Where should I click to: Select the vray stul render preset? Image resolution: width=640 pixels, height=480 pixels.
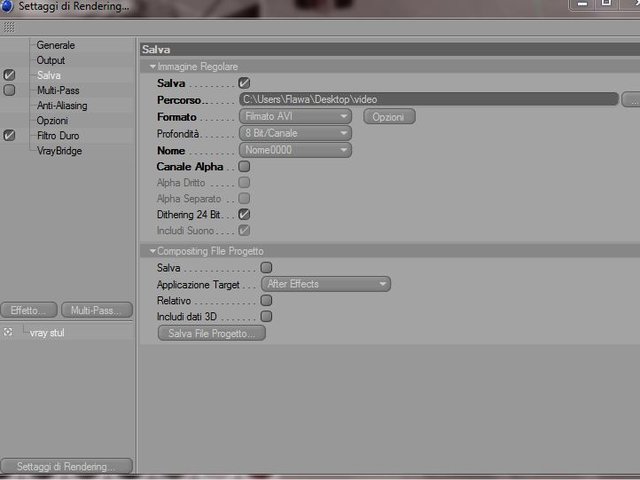pos(47,333)
